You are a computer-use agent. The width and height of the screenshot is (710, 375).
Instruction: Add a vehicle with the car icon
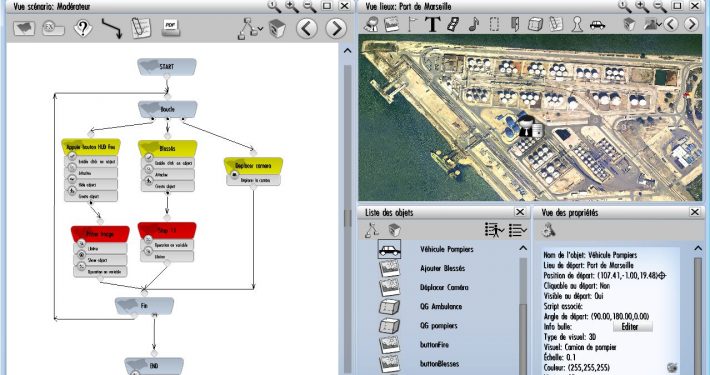click(597, 25)
